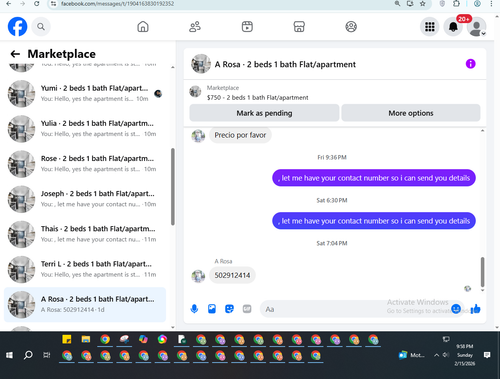Open the notifications bell icon

click(453, 27)
